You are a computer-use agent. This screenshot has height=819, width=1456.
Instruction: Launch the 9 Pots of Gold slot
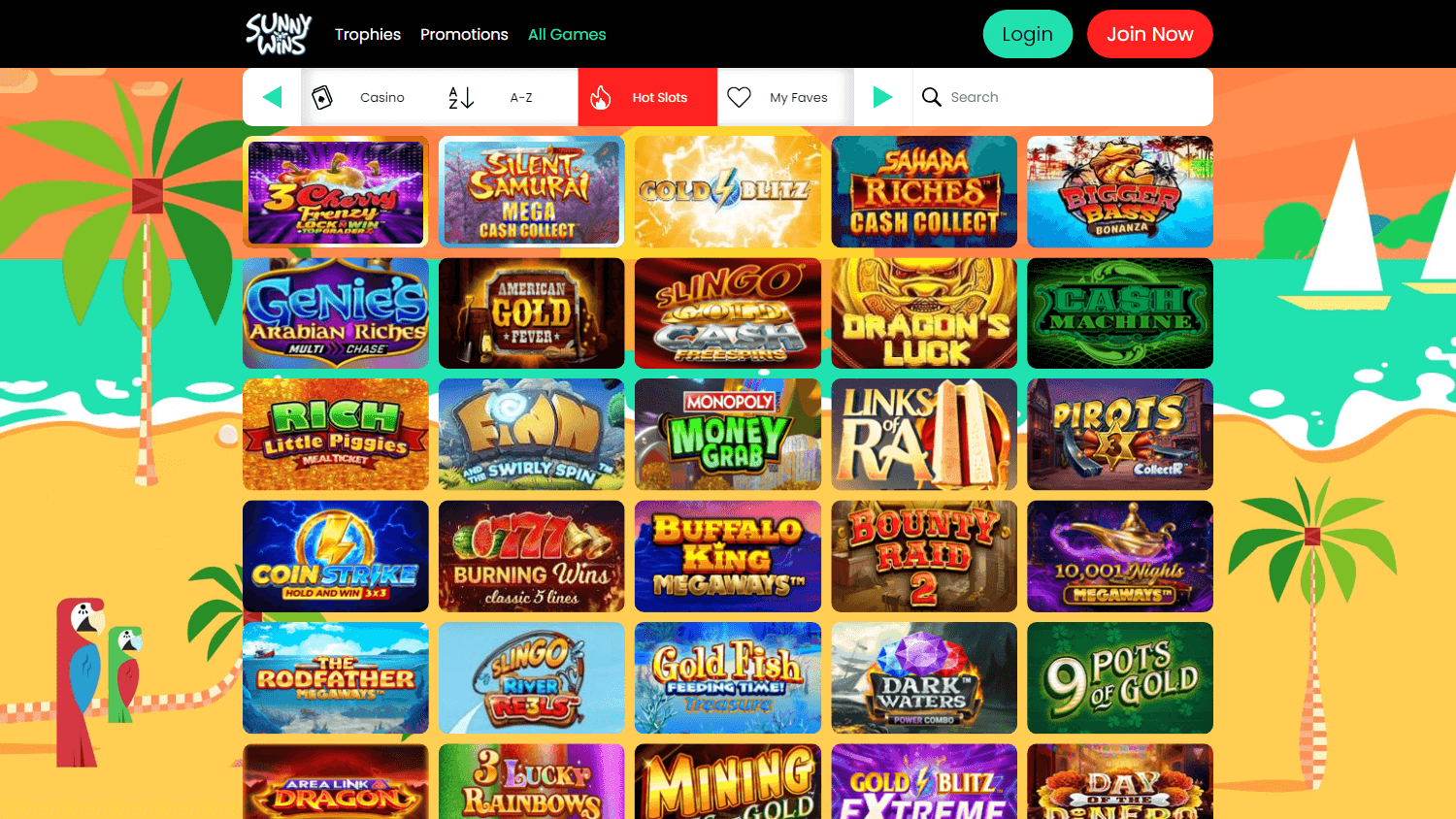[x=1120, y=678]
